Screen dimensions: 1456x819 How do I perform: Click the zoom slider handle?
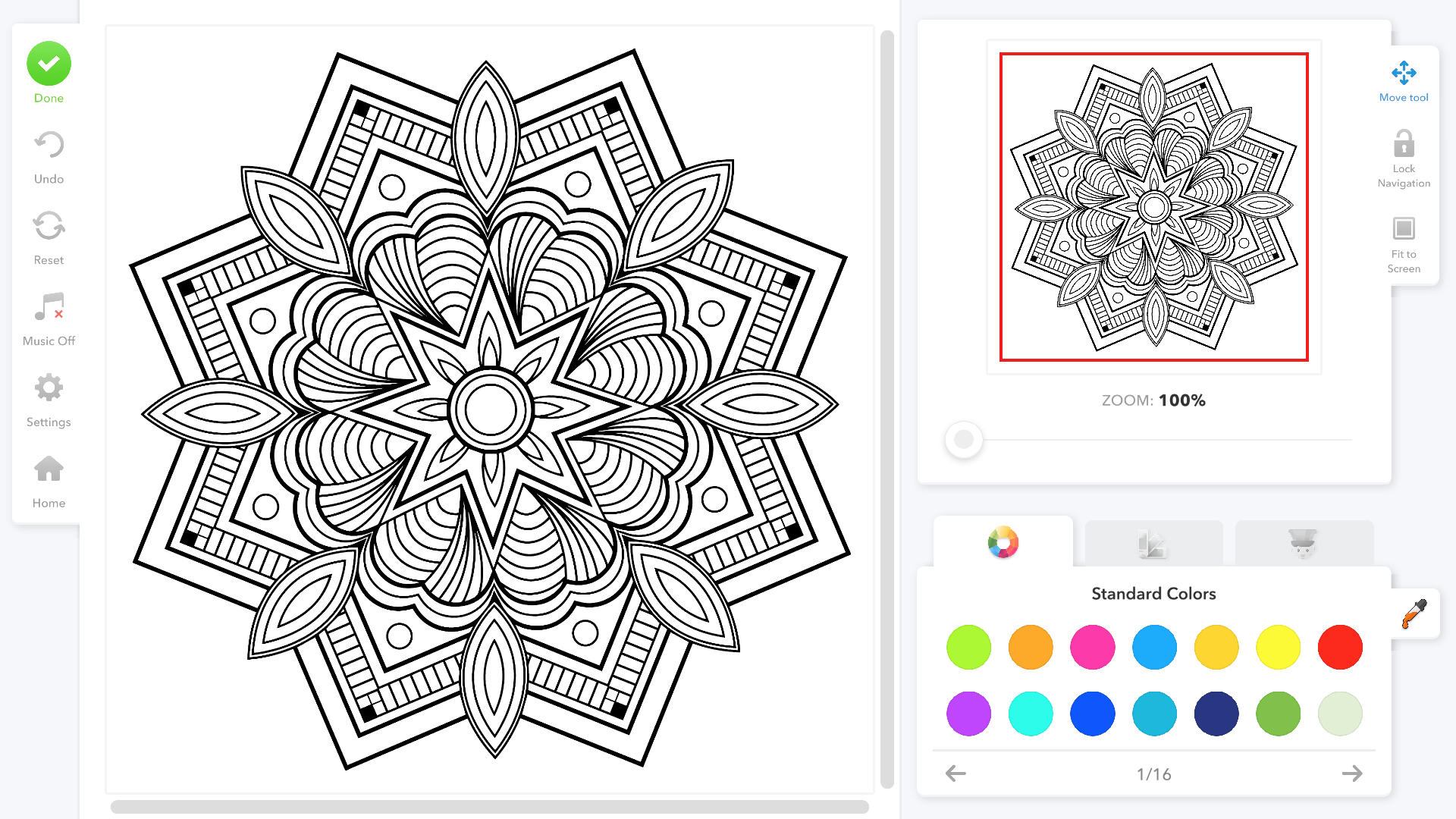[x=964, y=439]
